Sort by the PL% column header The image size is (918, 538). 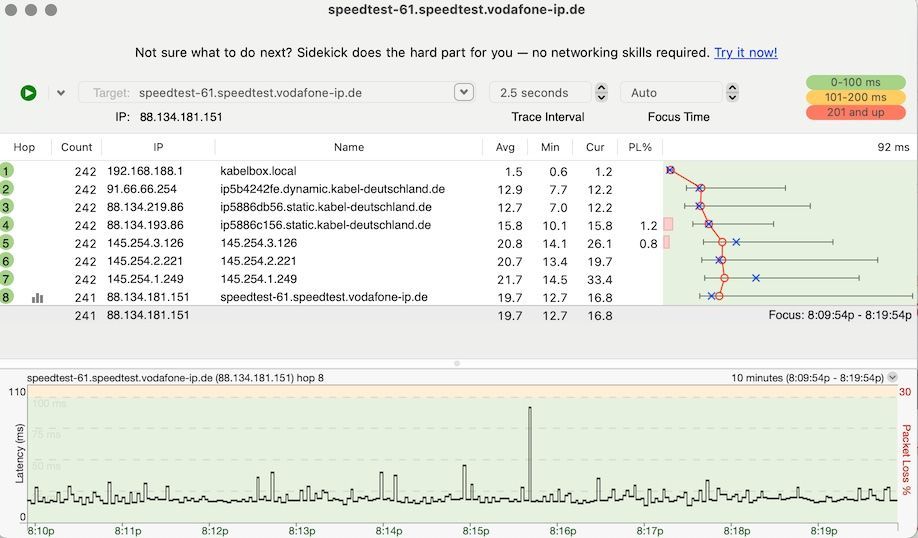pos(639,147)
